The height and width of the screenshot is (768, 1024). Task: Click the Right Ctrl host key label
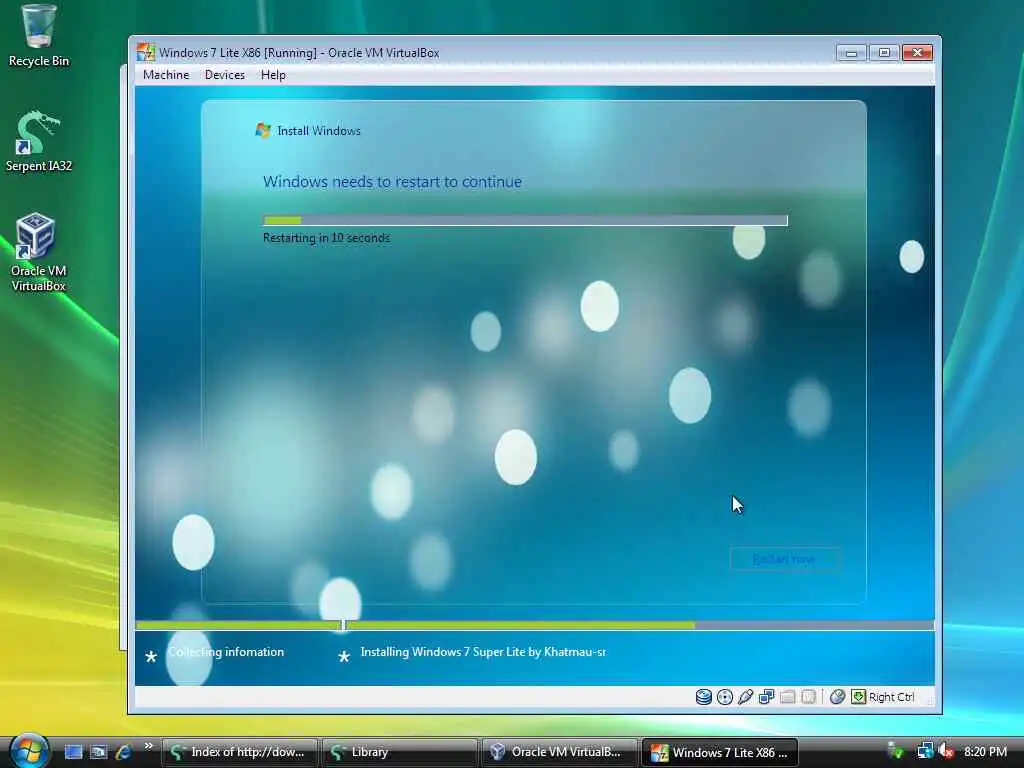(891, 697)
